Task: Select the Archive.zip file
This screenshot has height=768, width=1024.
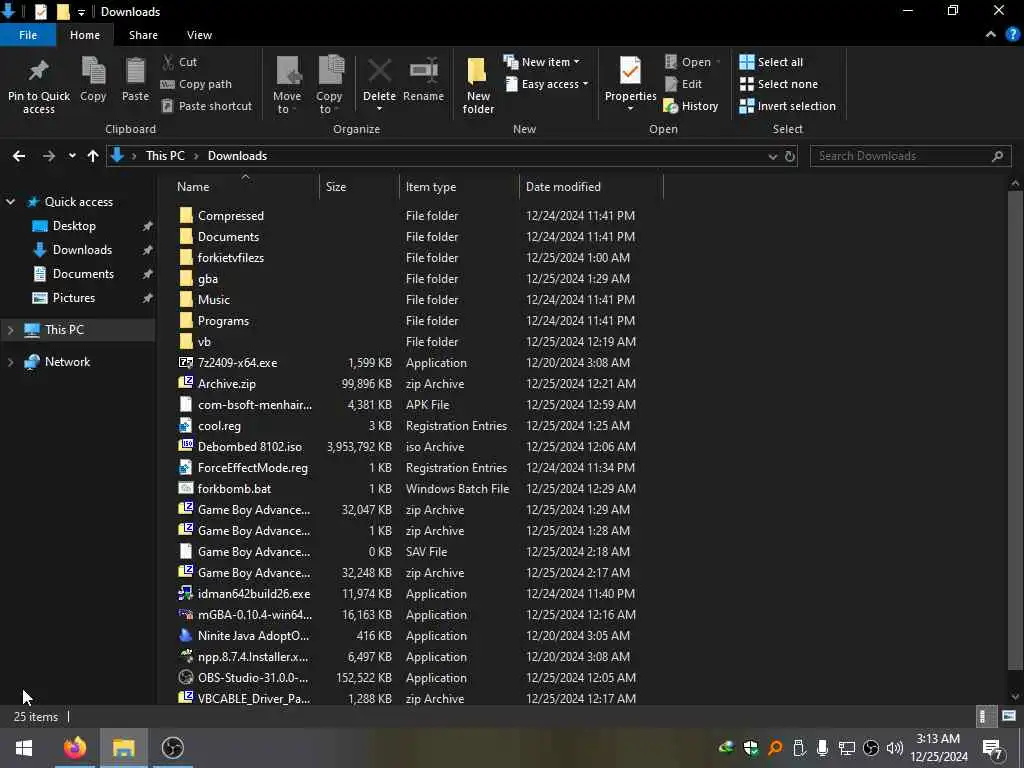Action: point(227,384)
